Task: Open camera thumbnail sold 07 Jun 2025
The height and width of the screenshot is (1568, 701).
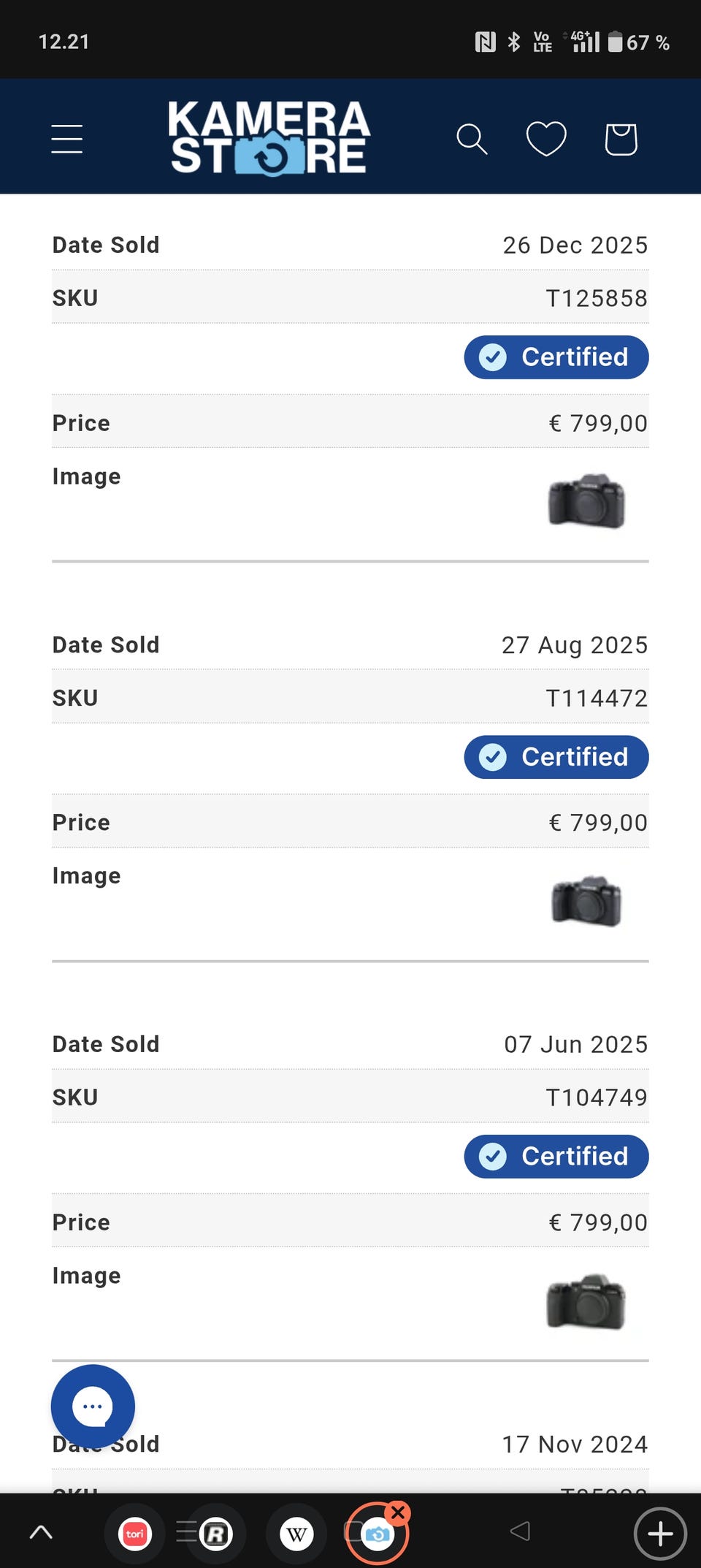Action: click(x=586, y=1301)
